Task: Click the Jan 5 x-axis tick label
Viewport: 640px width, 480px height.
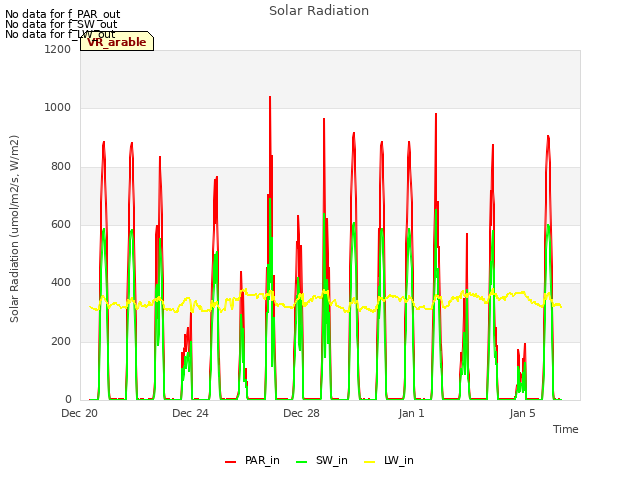Action: pyautogui.click(x=522, y=413)
